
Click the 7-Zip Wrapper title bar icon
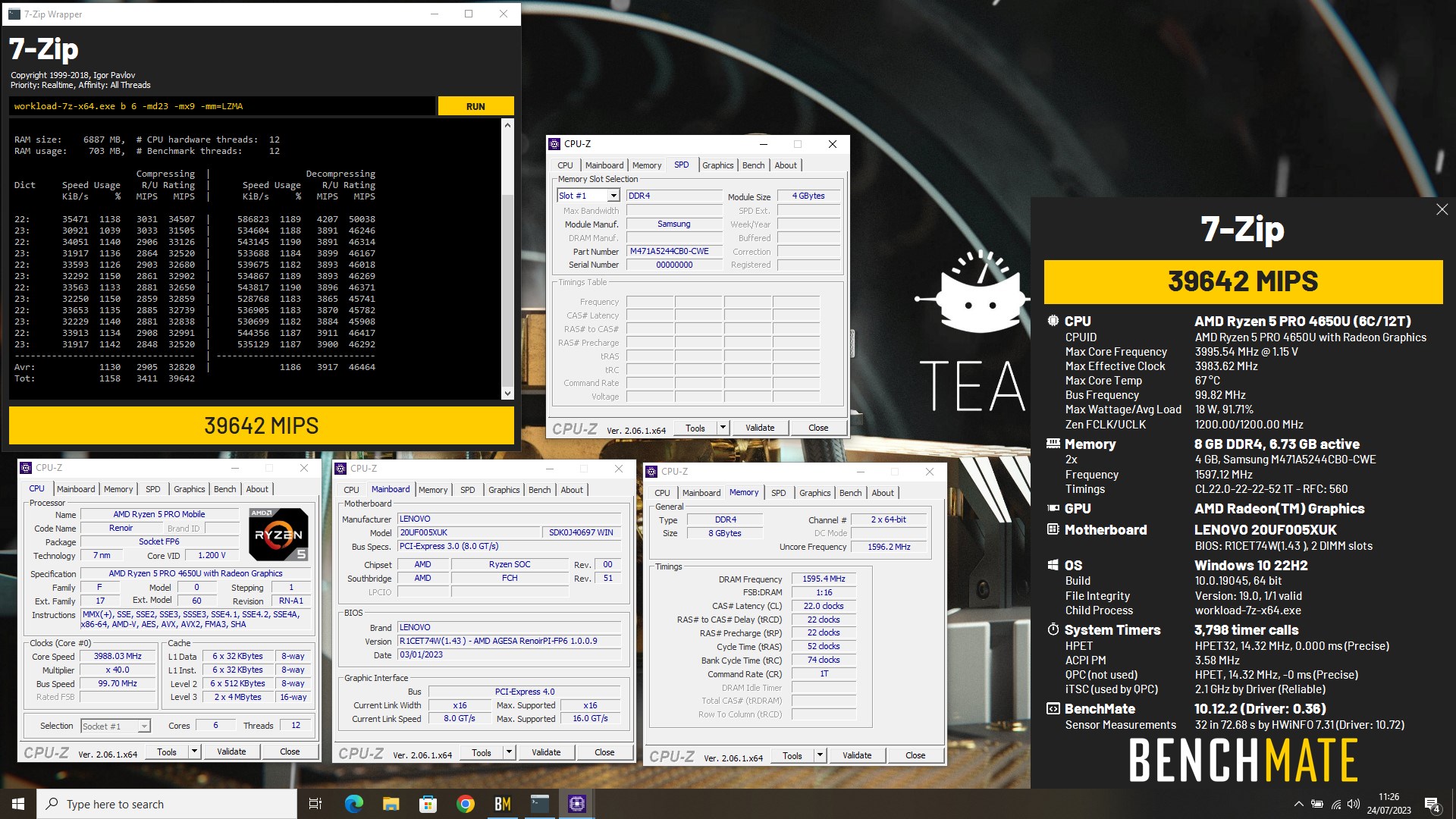tap(14, 14)
